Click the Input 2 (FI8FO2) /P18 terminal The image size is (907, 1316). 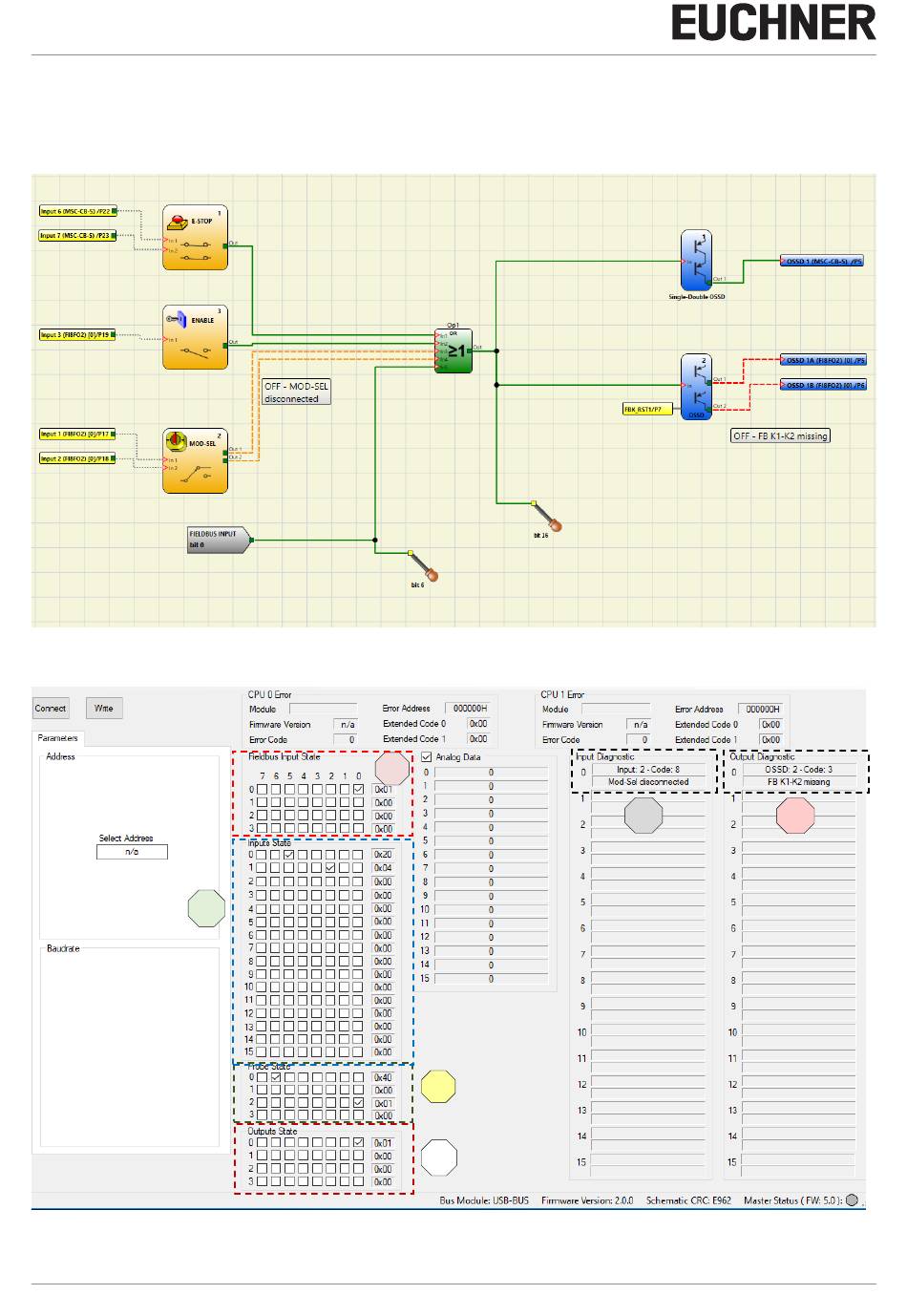76,458
